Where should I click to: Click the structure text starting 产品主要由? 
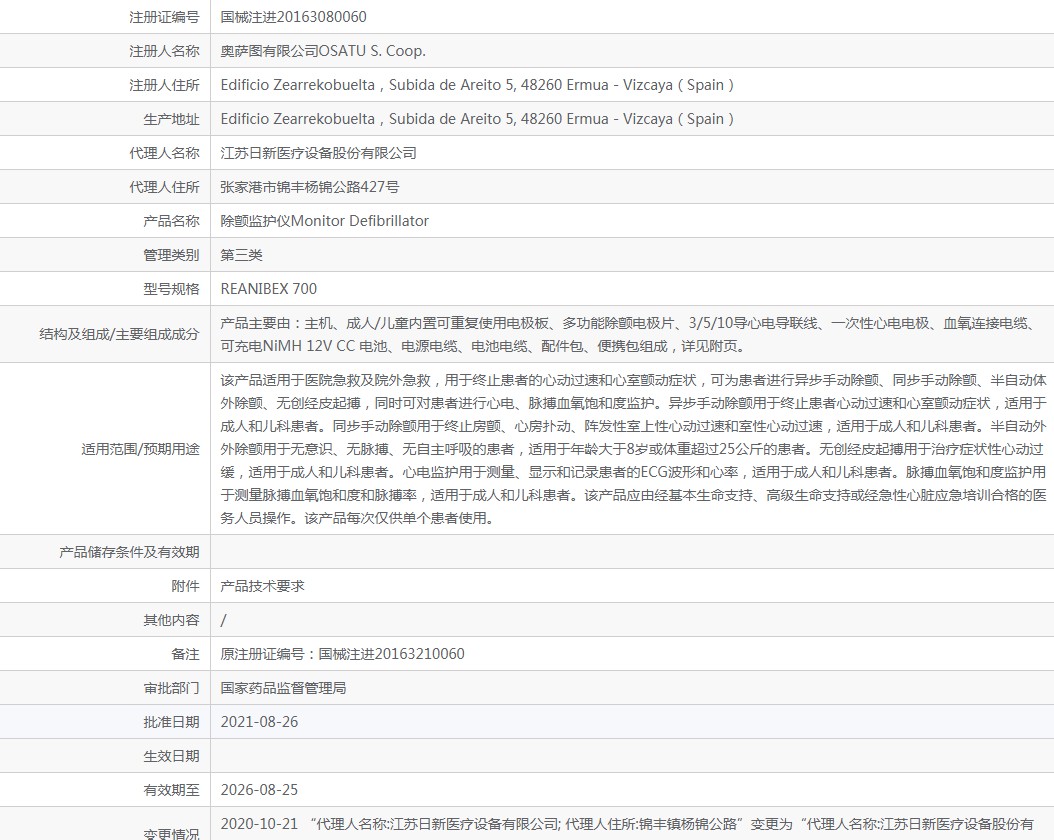pyautogui.click(x=629, y=335)
